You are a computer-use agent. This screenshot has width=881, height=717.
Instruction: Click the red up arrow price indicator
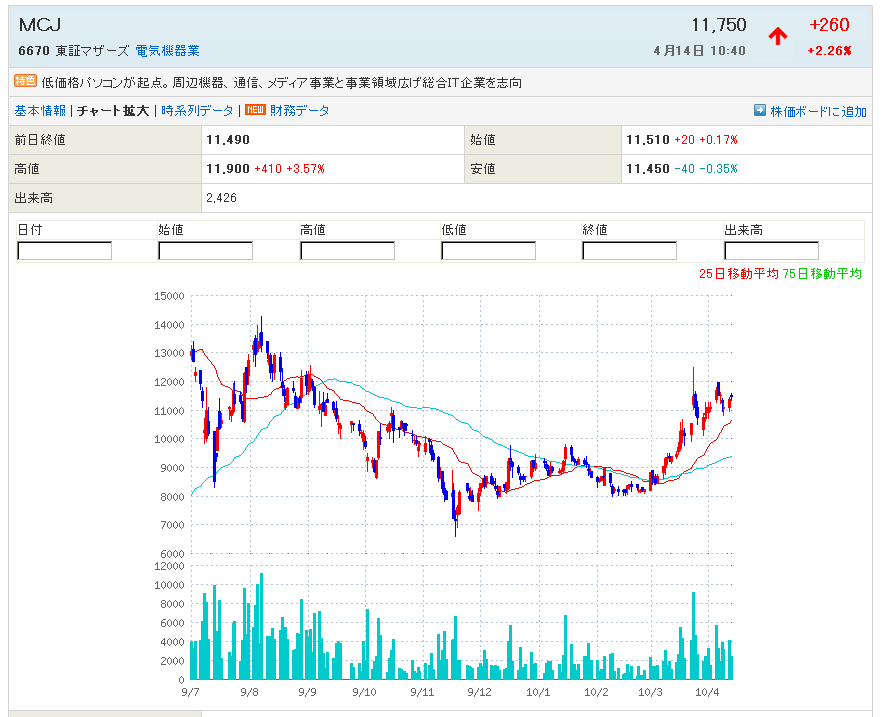pos(777,37)
